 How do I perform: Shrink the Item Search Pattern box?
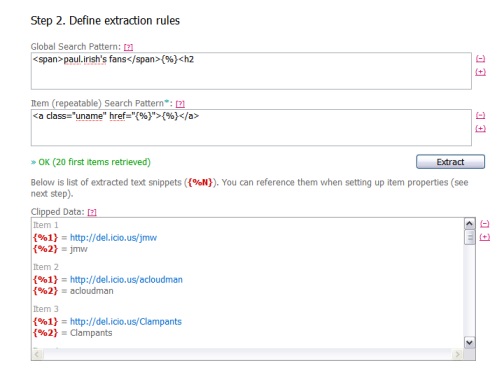click(x=480, y=115)
